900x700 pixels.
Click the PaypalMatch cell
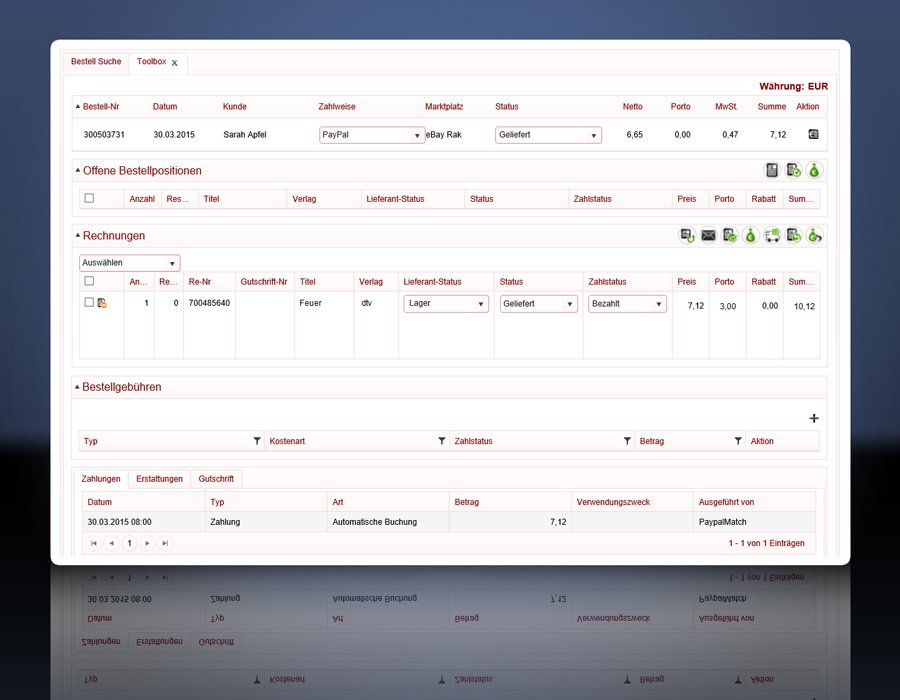click(x=723, y=522)
